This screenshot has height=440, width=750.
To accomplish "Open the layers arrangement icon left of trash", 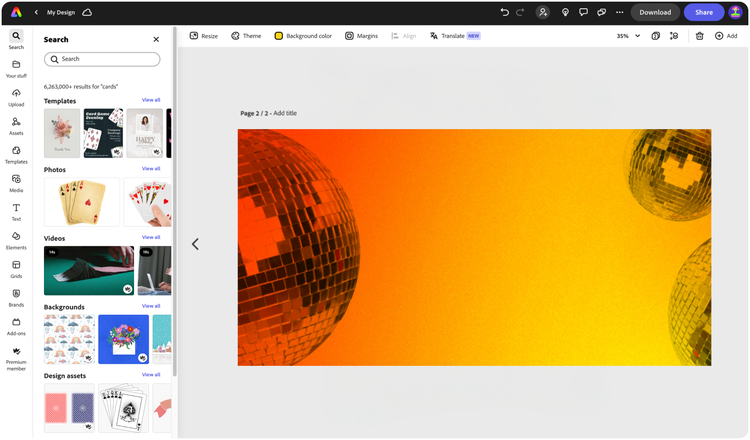I will 674,36.
